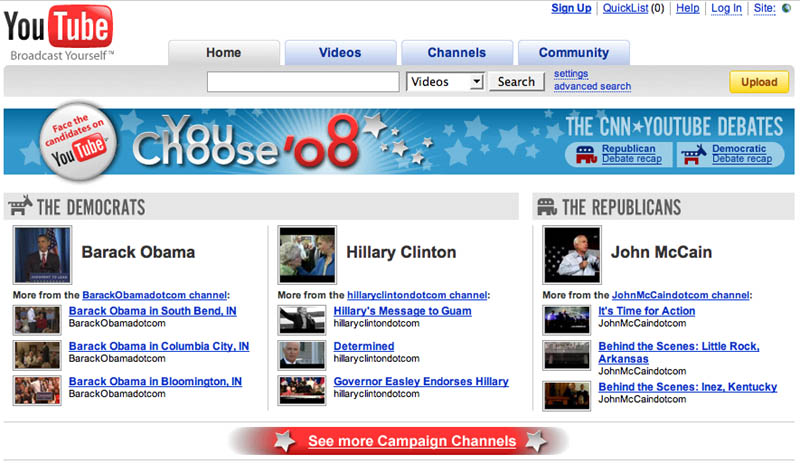Open Hillary's Message to Guam video

point(403,311)
